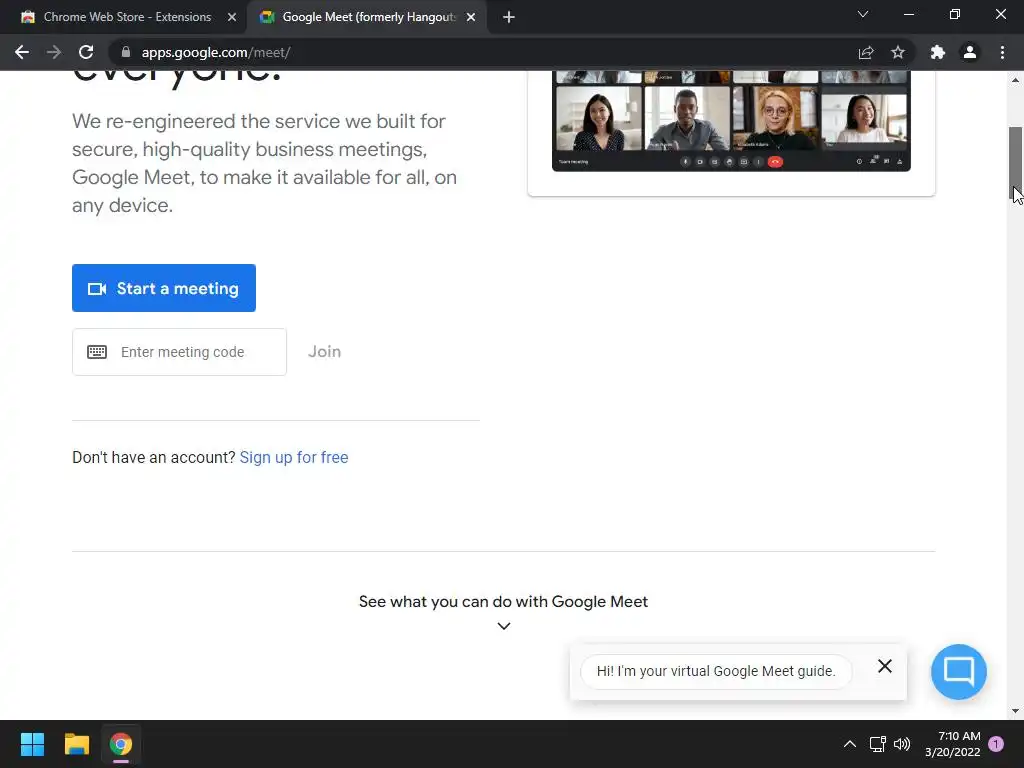Click the browser forward arrow
The width and height of the screenshot is (1024, 768).
(54, 52)
